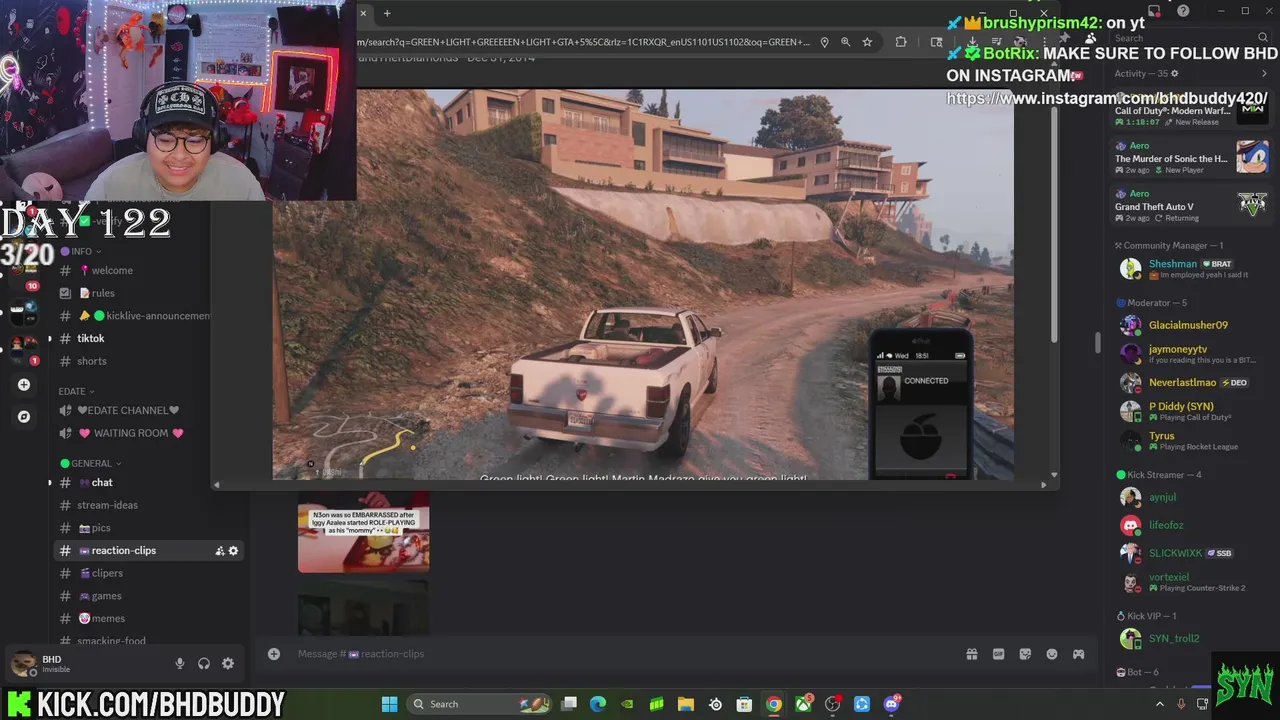Click Aero Grand Theft Auto V activity card
Viewport: 1280px width, 720px height.
pos(1192,206)
